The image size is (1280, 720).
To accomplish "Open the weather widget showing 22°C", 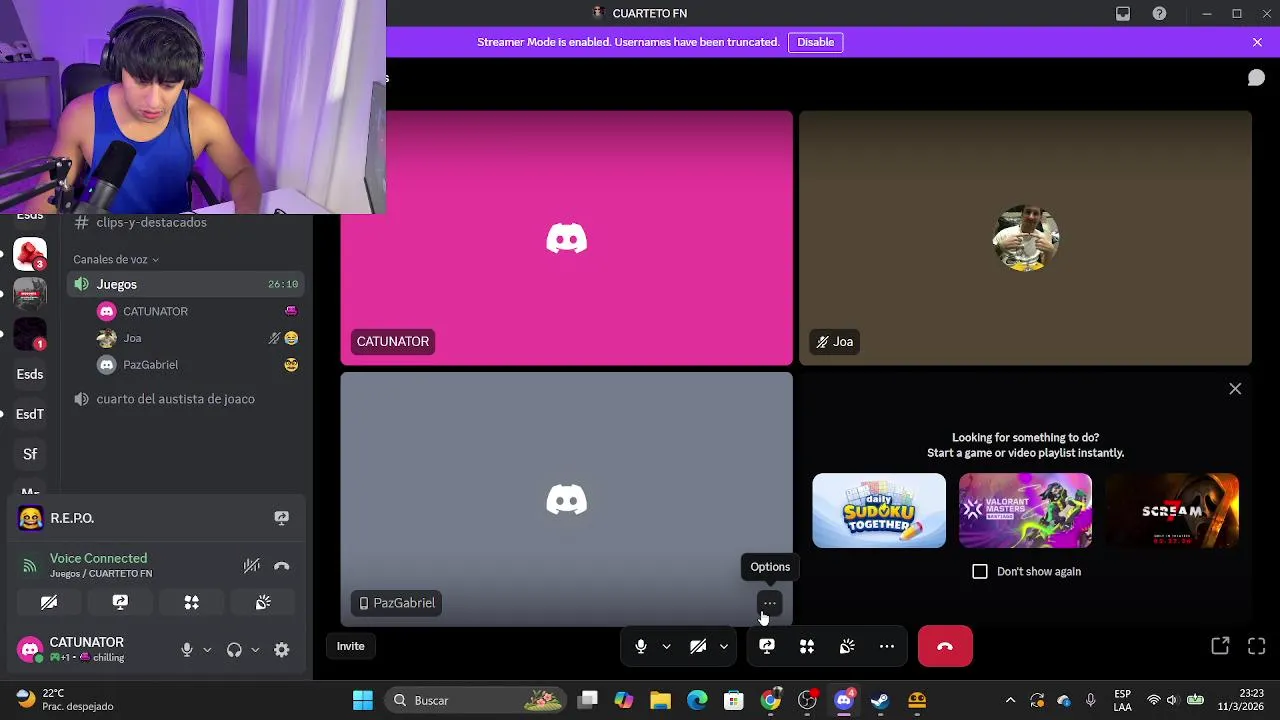I will pyautogui.click(x=65, y=700).
